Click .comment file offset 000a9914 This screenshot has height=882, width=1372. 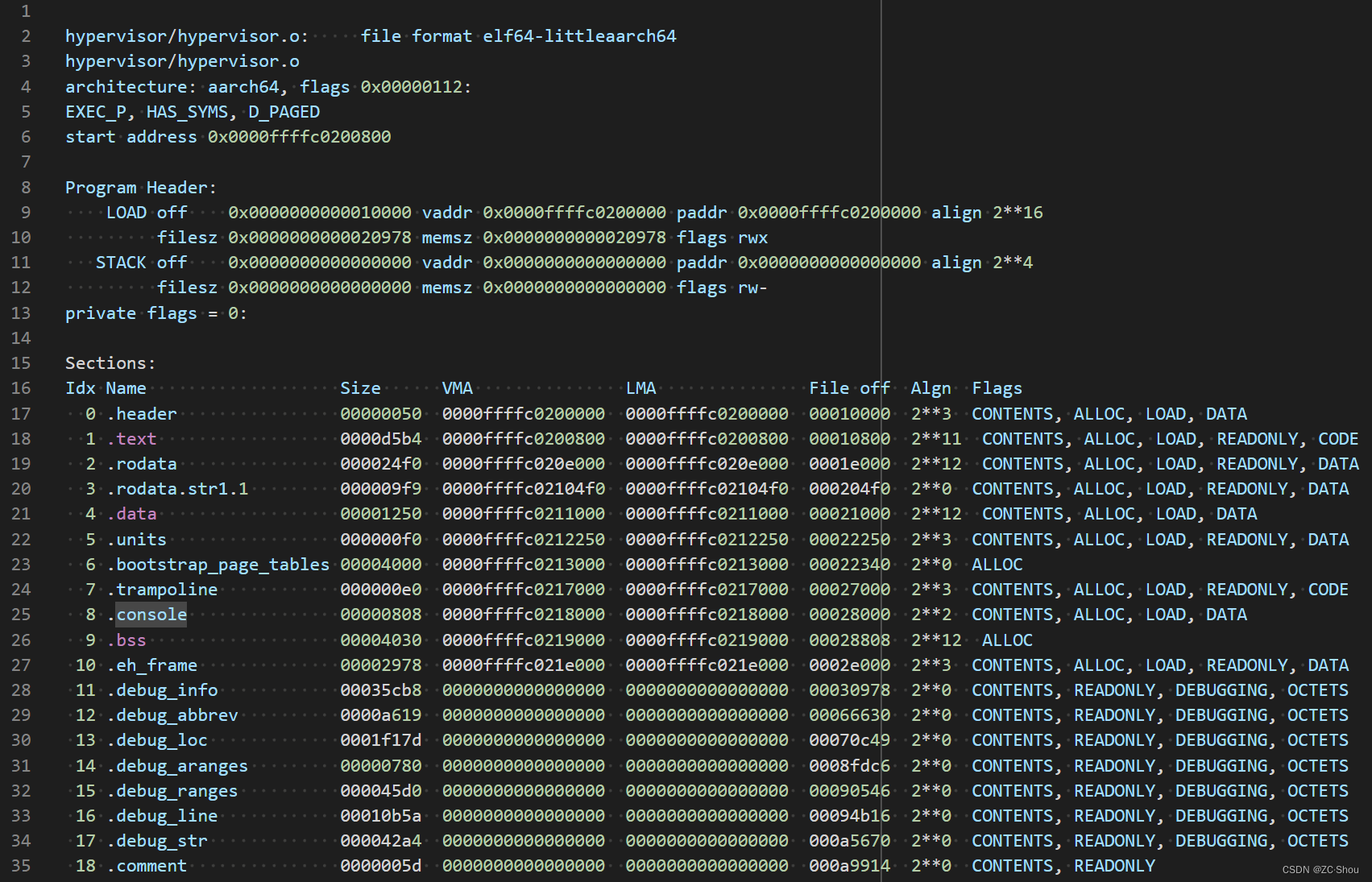pos(849,865)
